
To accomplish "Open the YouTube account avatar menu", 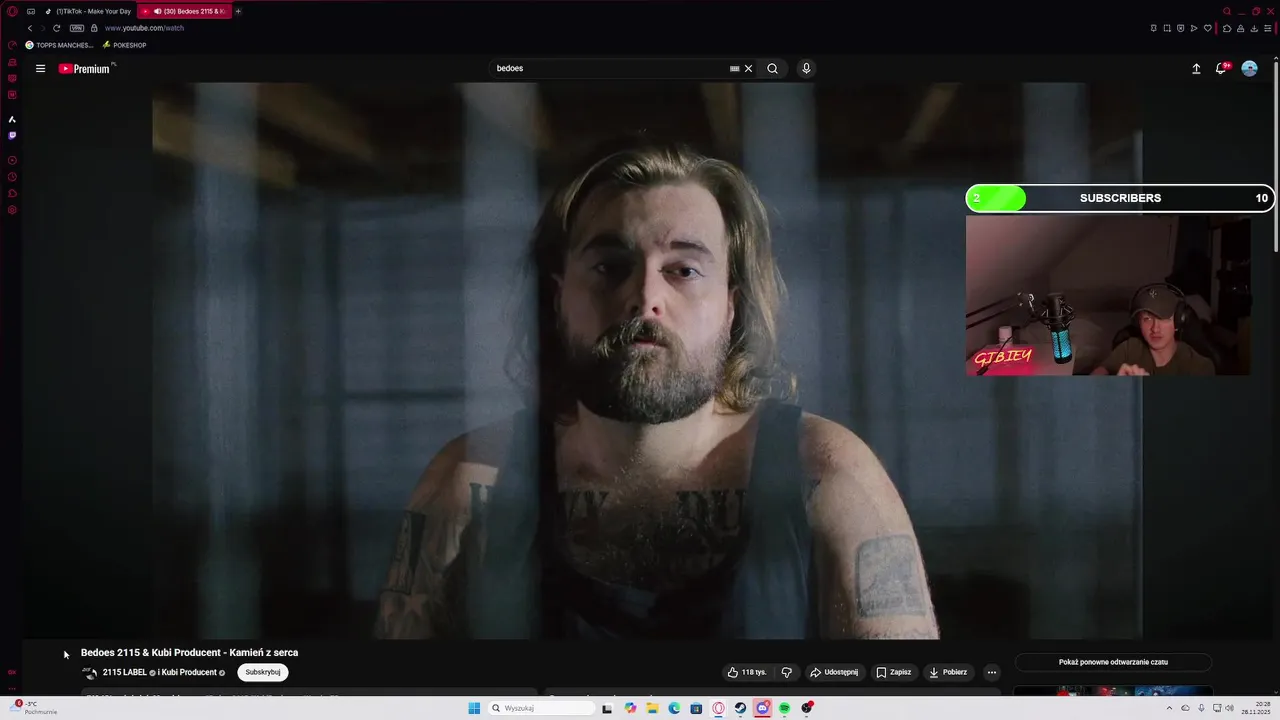I will [1249, 68].
